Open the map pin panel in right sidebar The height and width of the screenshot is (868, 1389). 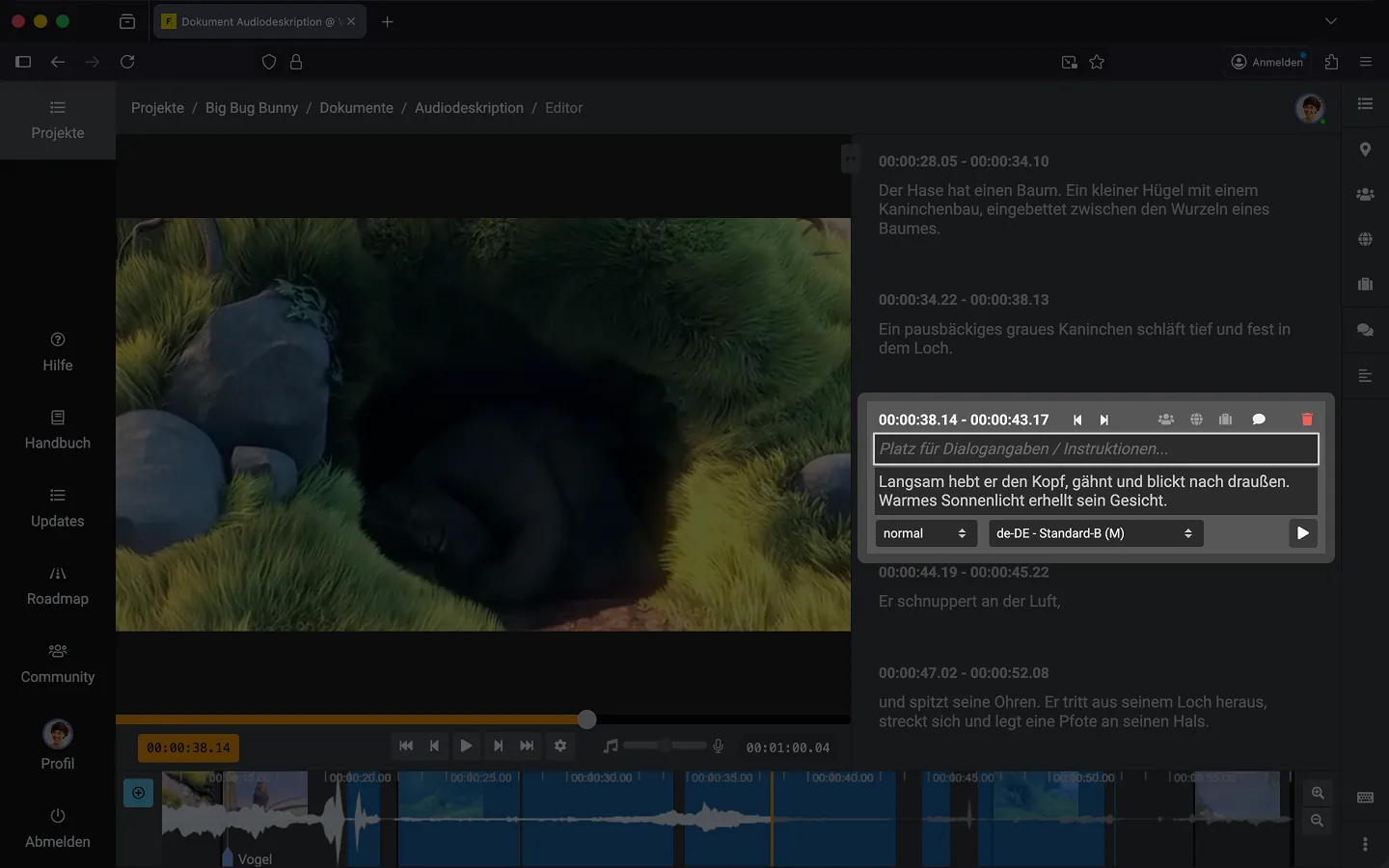(1365, 149)
